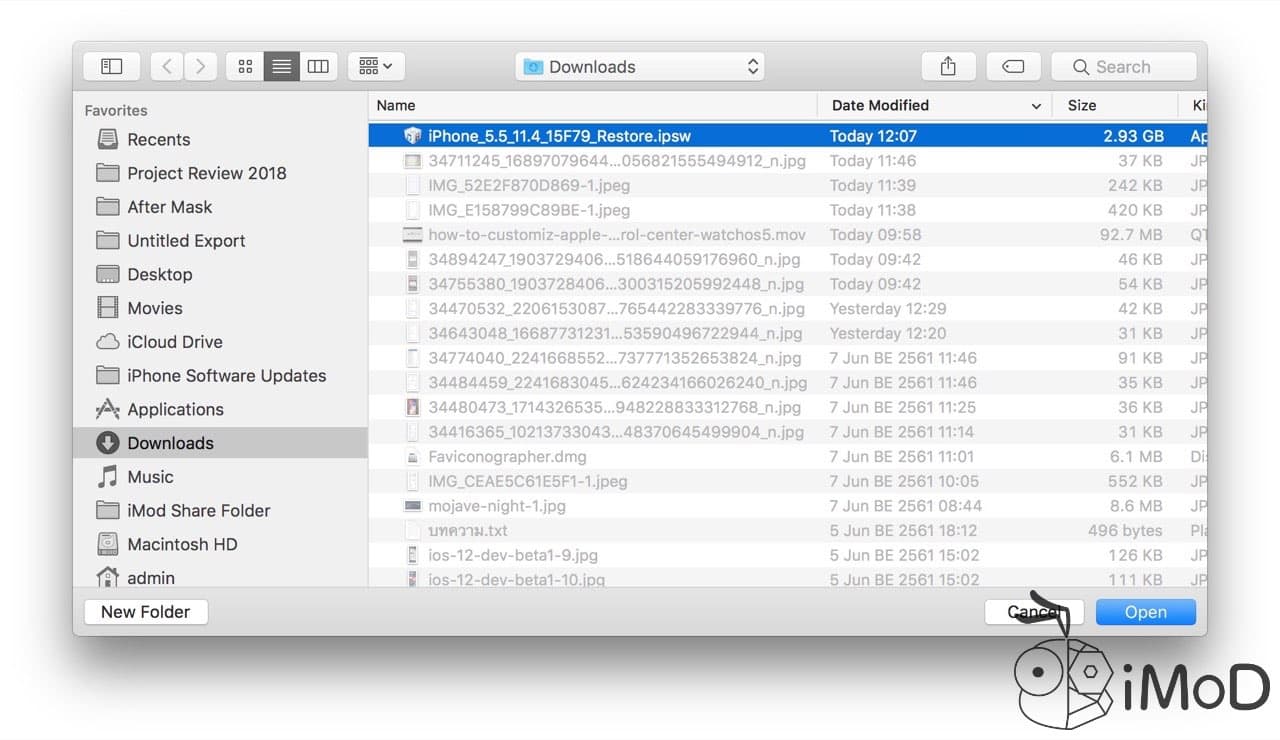Click the Open button

tap(1145, 611)
